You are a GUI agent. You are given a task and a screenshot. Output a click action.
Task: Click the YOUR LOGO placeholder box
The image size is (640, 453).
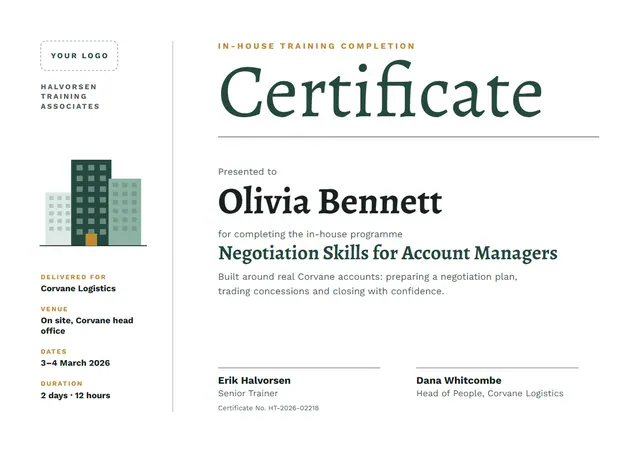79,56
